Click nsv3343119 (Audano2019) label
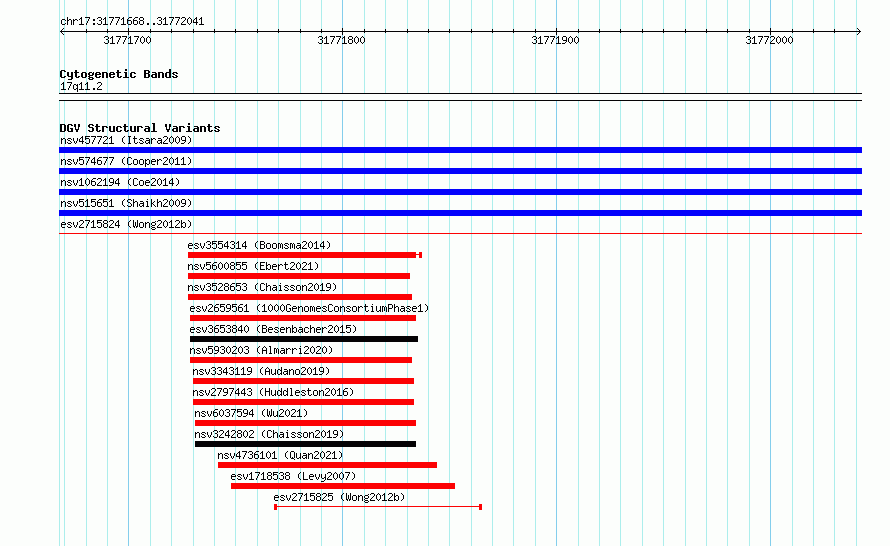This screenshot has width=890, height=546. tap(261, 371)
